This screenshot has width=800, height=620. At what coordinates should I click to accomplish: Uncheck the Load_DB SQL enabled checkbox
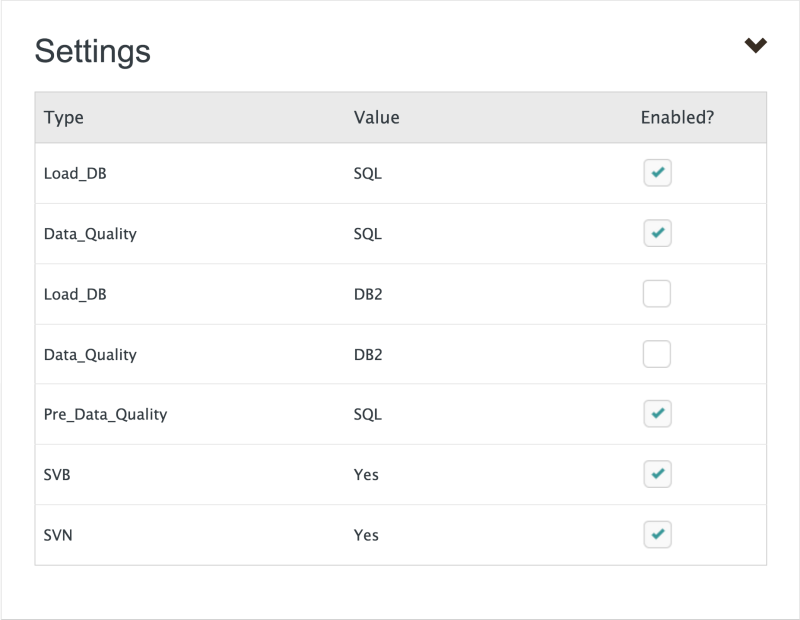(657, 173)
